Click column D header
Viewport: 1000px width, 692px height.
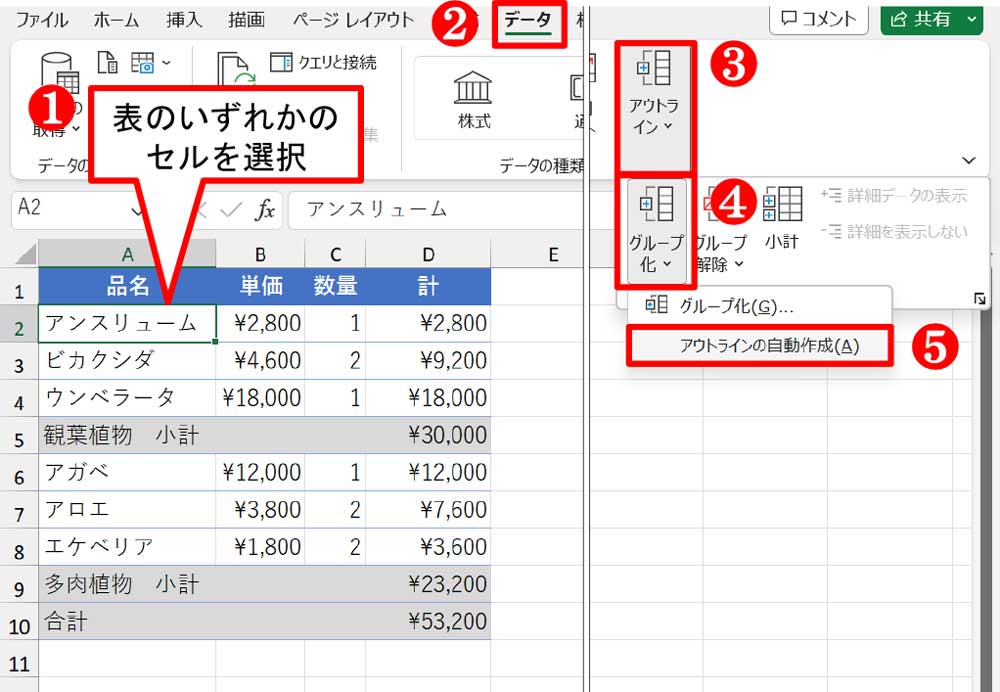pyautogui.click(x=428, y=256)
